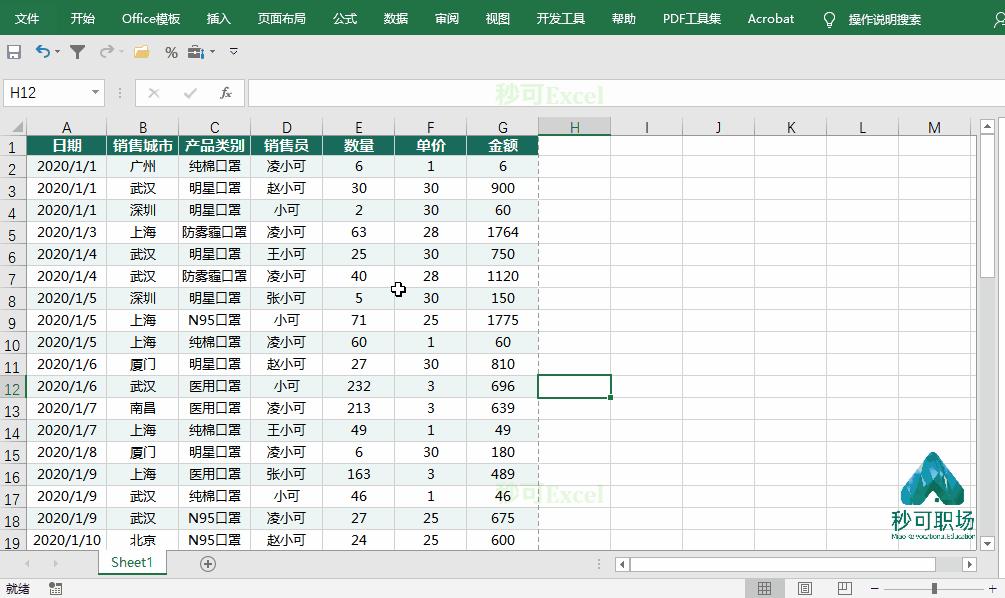Switch to the 数据 ribbon tab
The image size is (1005, 598).
[394, 18]
